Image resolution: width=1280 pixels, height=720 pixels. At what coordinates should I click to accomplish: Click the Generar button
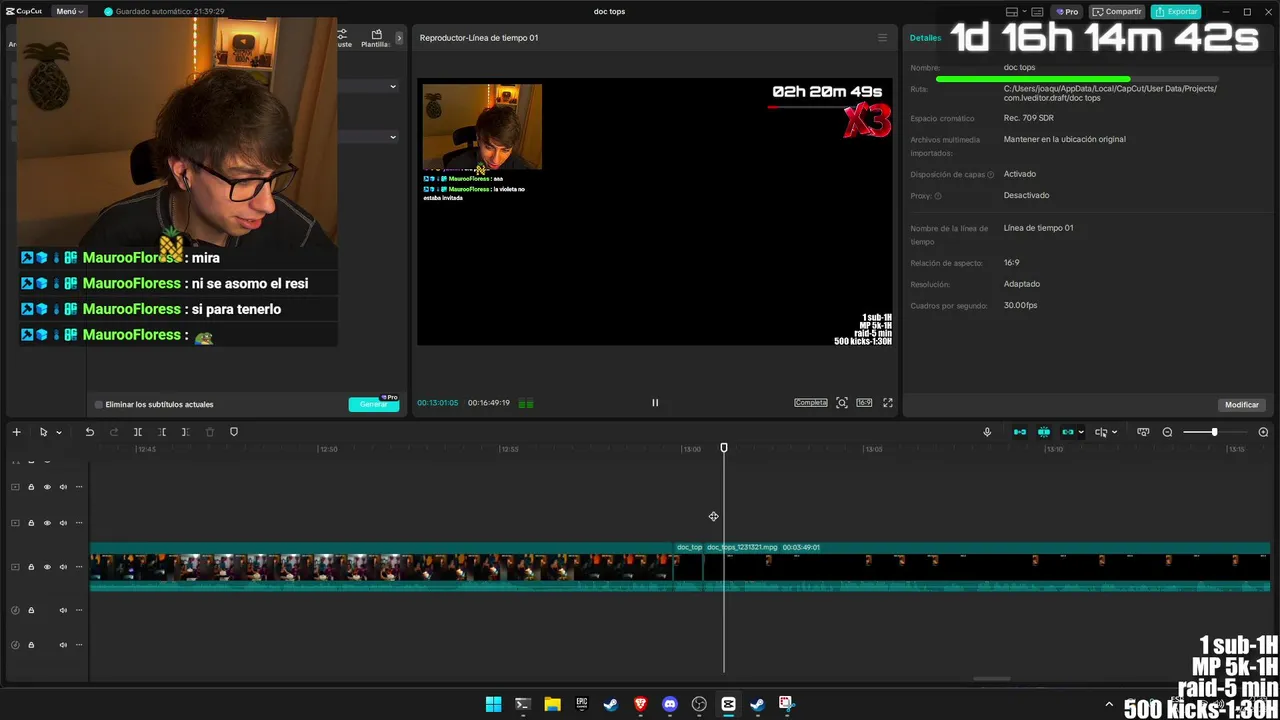[x=373, y=404]
